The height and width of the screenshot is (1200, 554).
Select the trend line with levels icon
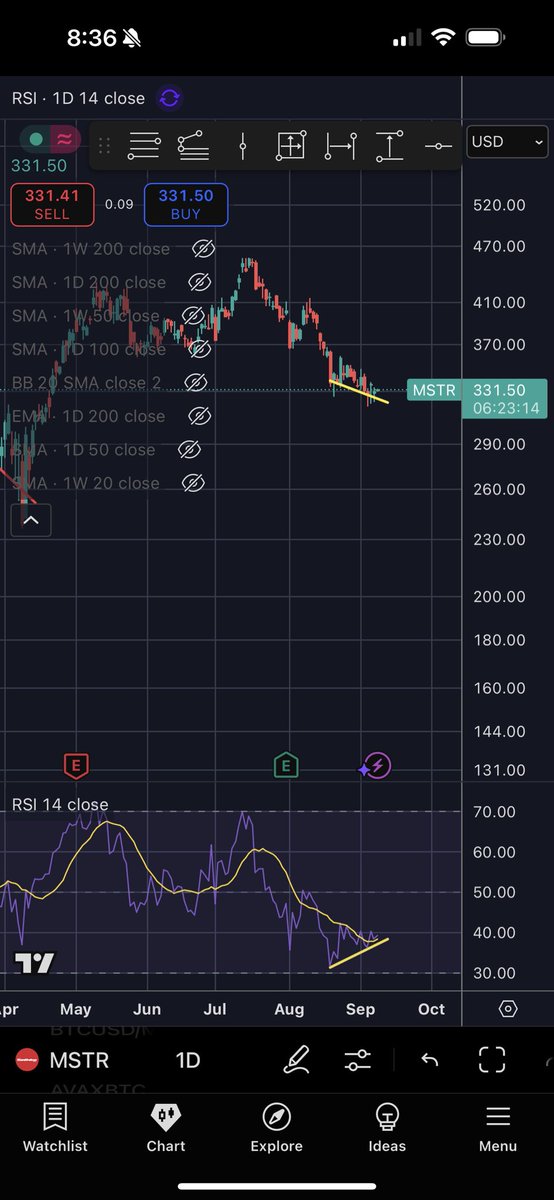click(193, 146)
